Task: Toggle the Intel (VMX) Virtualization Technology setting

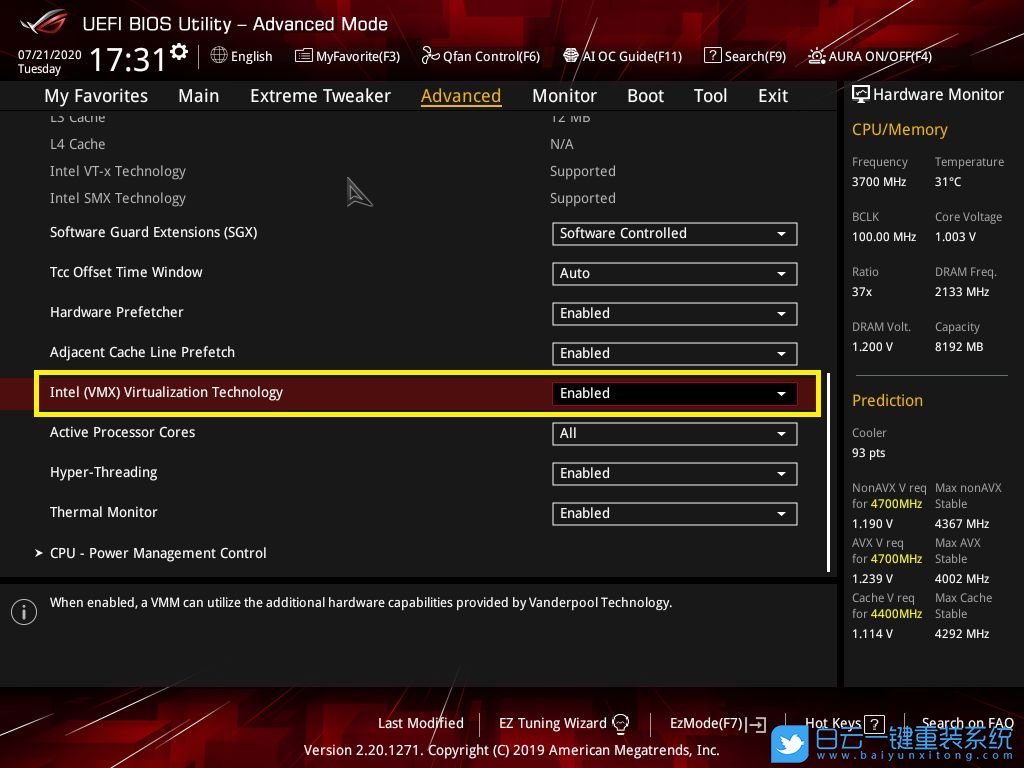Action: [x=674, y=393]
